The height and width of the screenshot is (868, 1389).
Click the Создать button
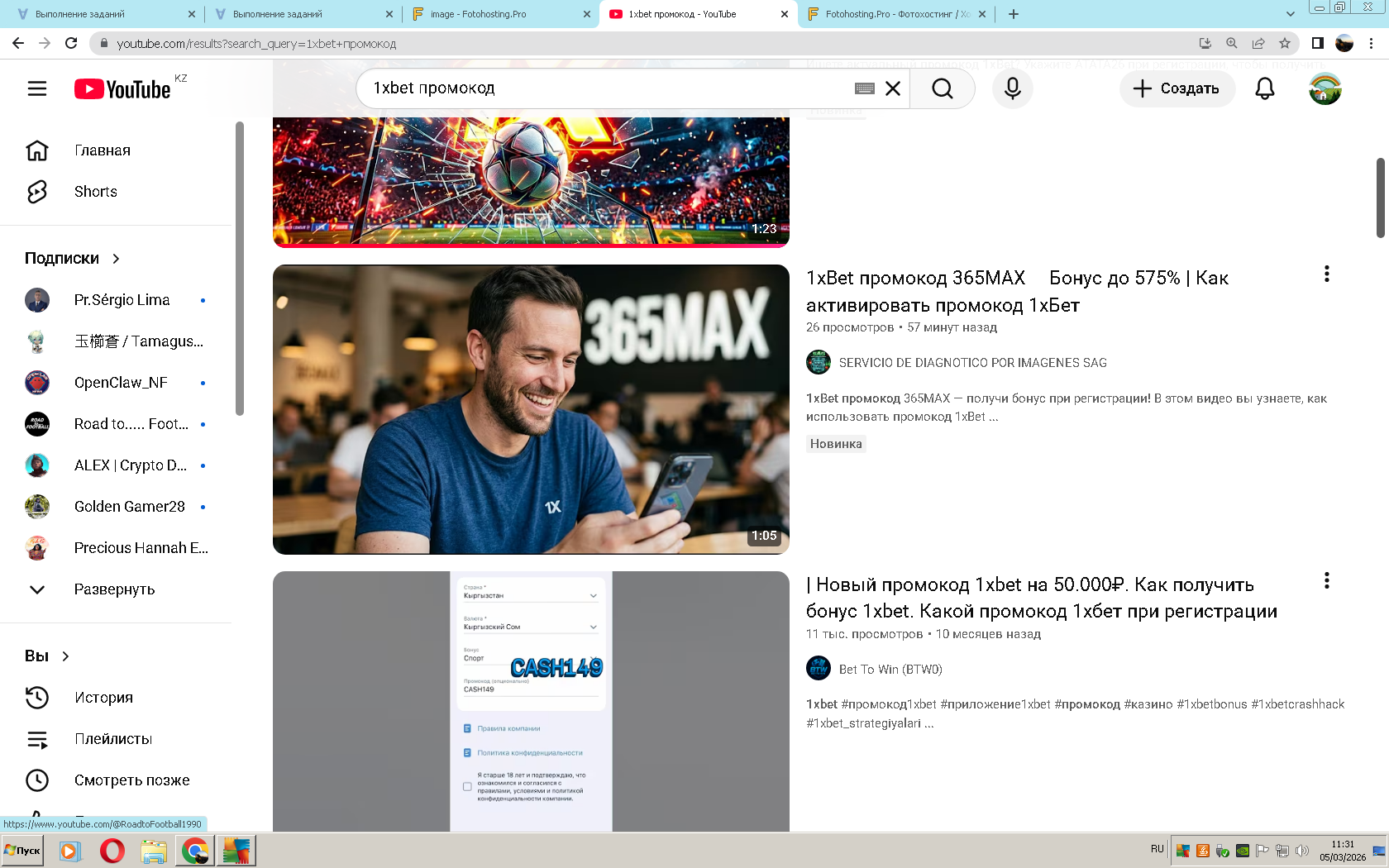pos(1177,88)
